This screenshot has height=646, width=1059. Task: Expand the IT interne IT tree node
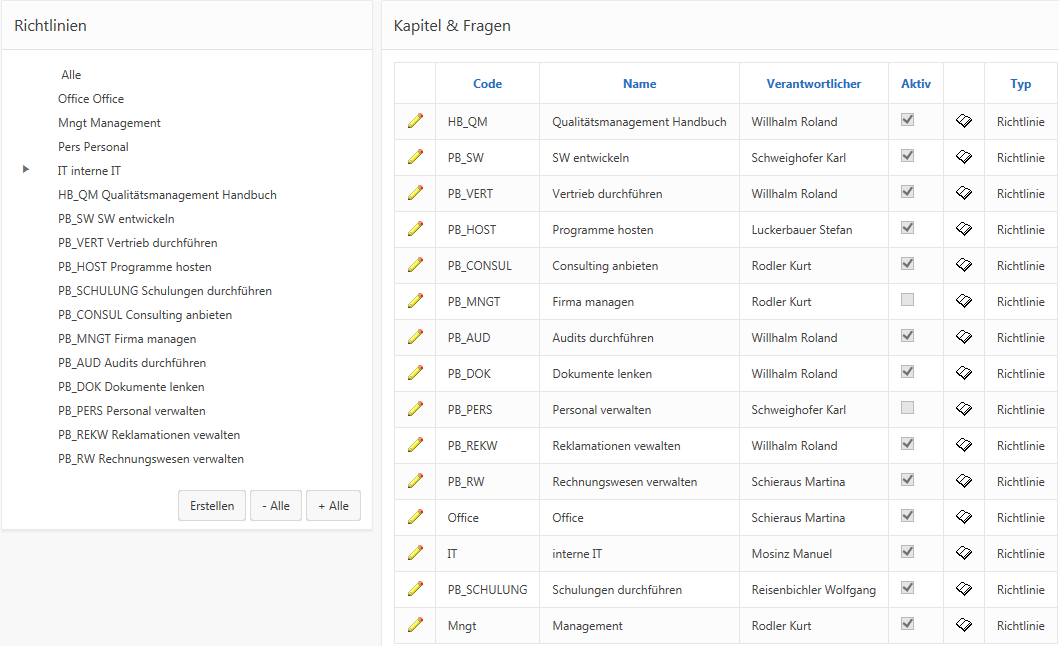(x=26, y=171)
